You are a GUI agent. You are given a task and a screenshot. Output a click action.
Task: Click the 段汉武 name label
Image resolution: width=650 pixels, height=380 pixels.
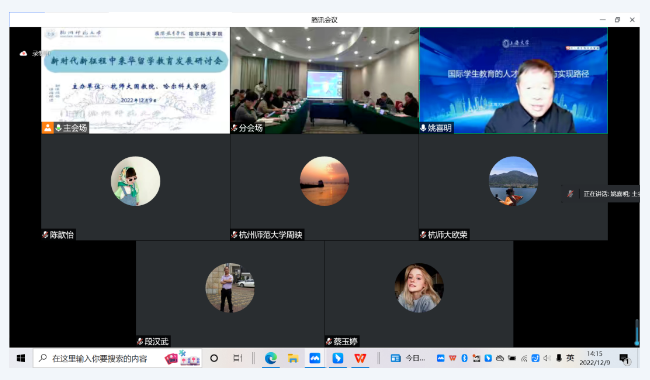coord(157,341)
